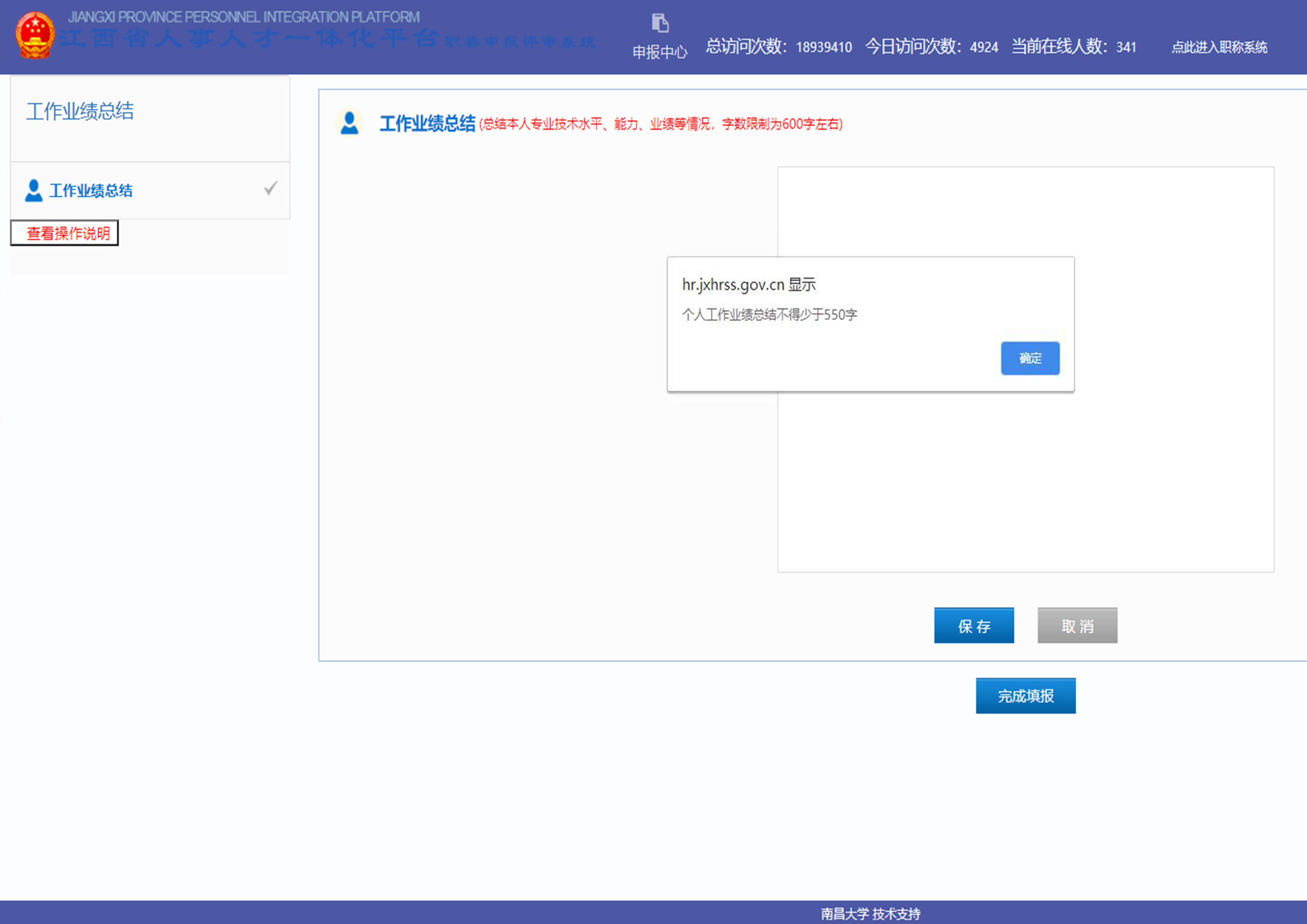Select the 工作业绩总结 sidebar menu item
Screen dimensions: 1307x924
(x=91, y=191)
